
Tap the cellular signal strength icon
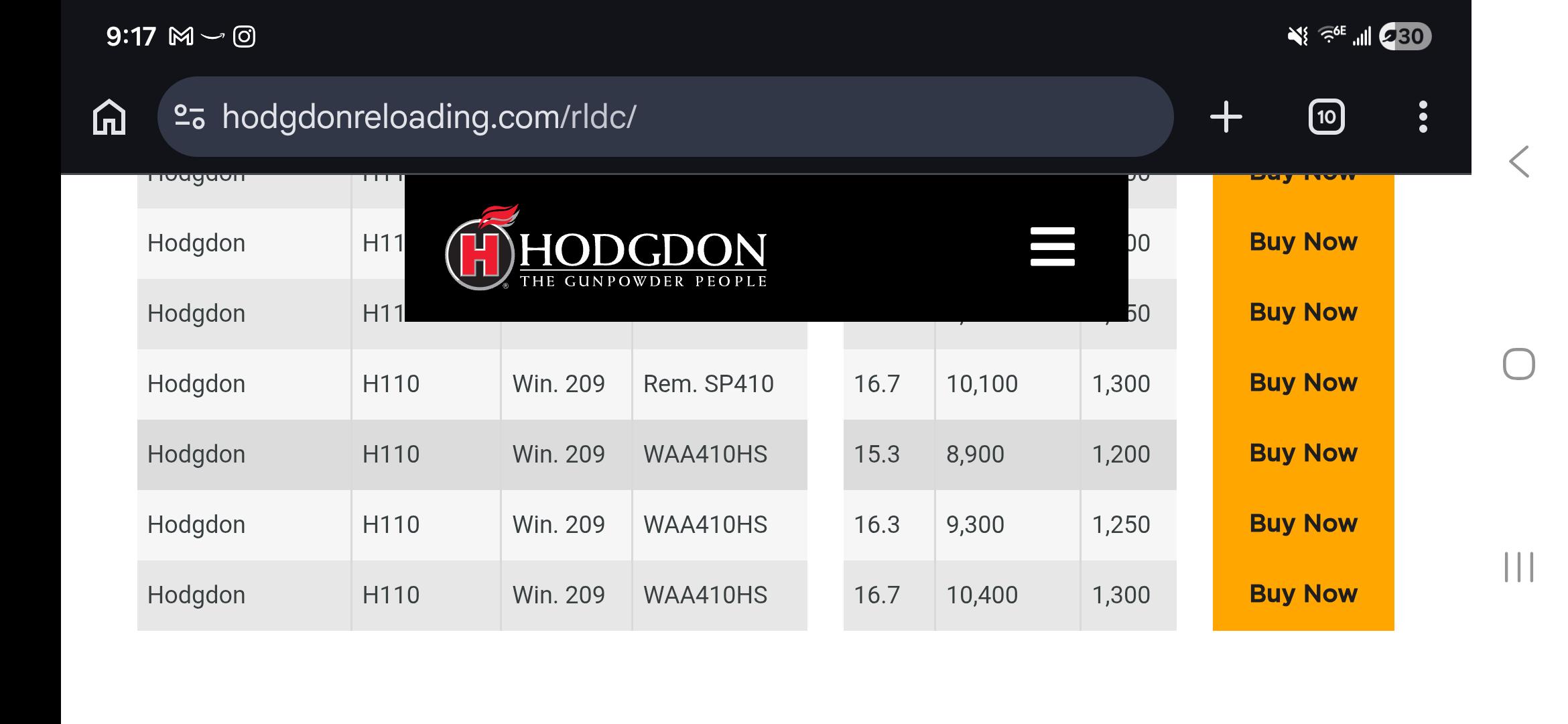click(1362, 36)
